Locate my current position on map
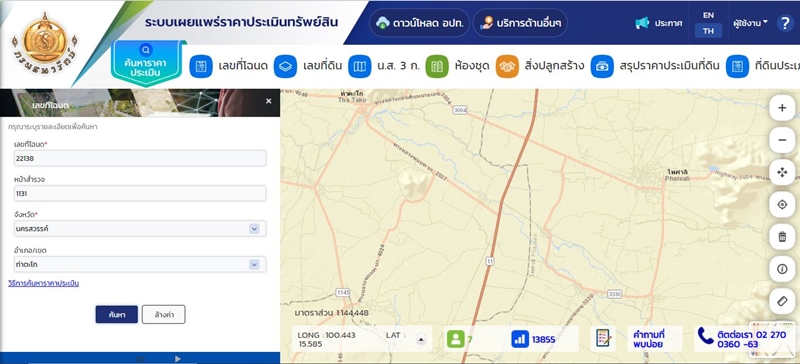 point(782,205)
